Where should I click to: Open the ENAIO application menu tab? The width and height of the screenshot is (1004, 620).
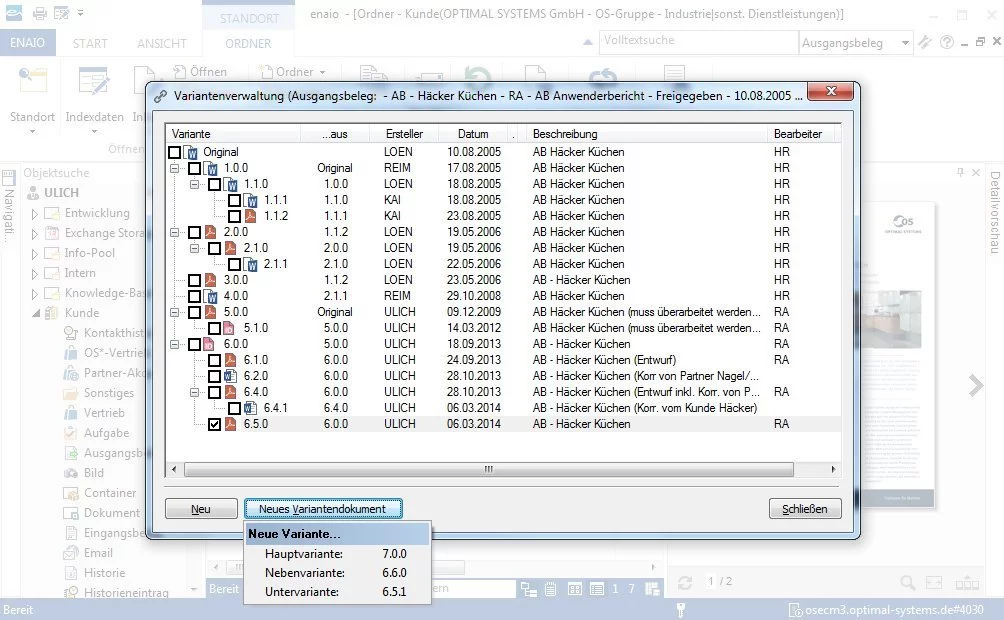(x=28, y=43)
